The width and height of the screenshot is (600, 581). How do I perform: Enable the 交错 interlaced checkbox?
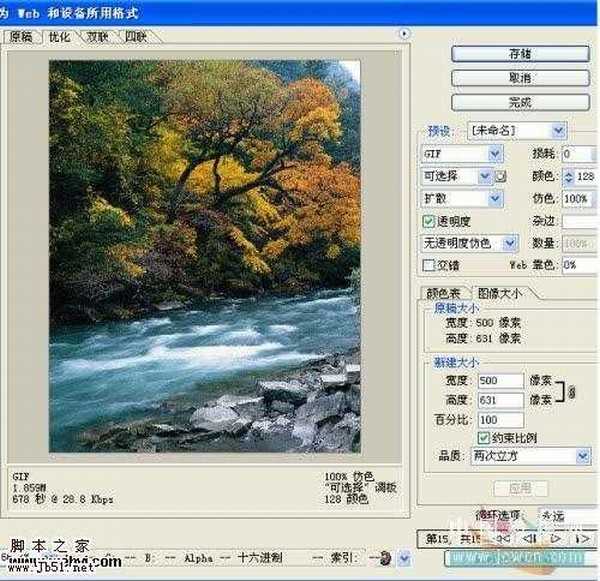point(429,265)
